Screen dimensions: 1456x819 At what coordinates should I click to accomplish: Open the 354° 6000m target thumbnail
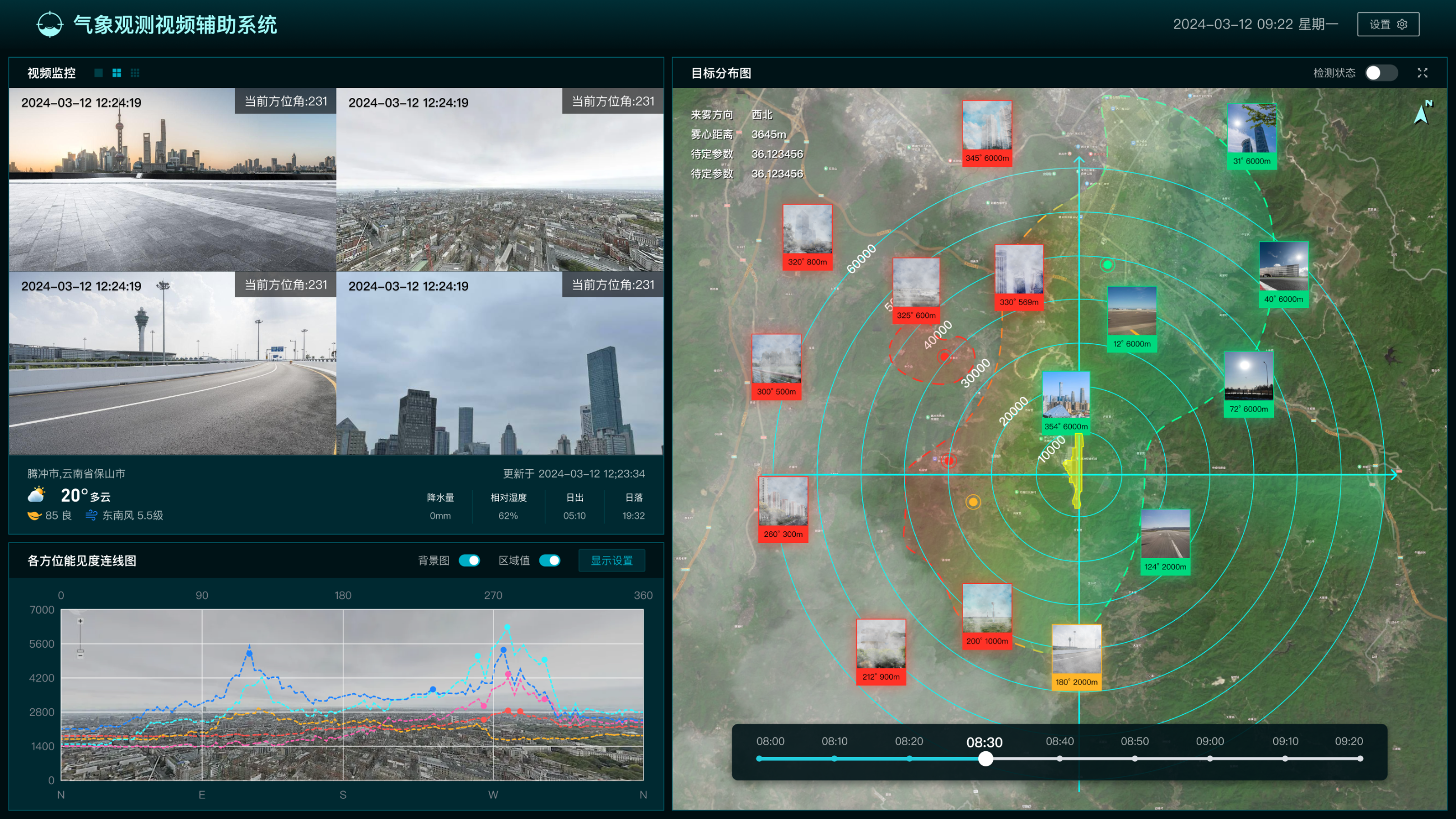coord(1066,402)
